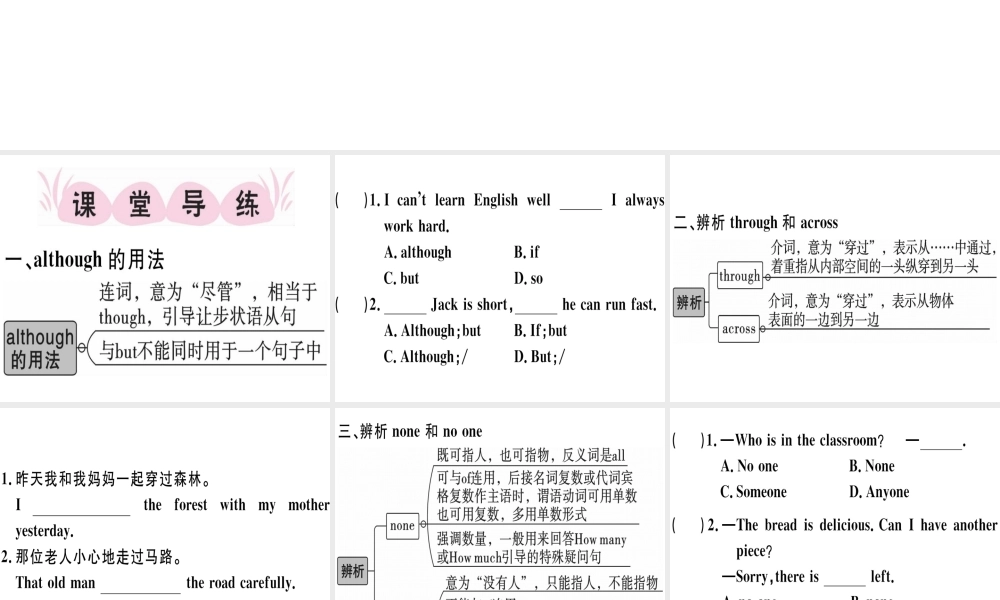Click the answer blank after 'Who is in the classroom?'
This screenshot has width=1000, height=600.
tap(941, 442)
